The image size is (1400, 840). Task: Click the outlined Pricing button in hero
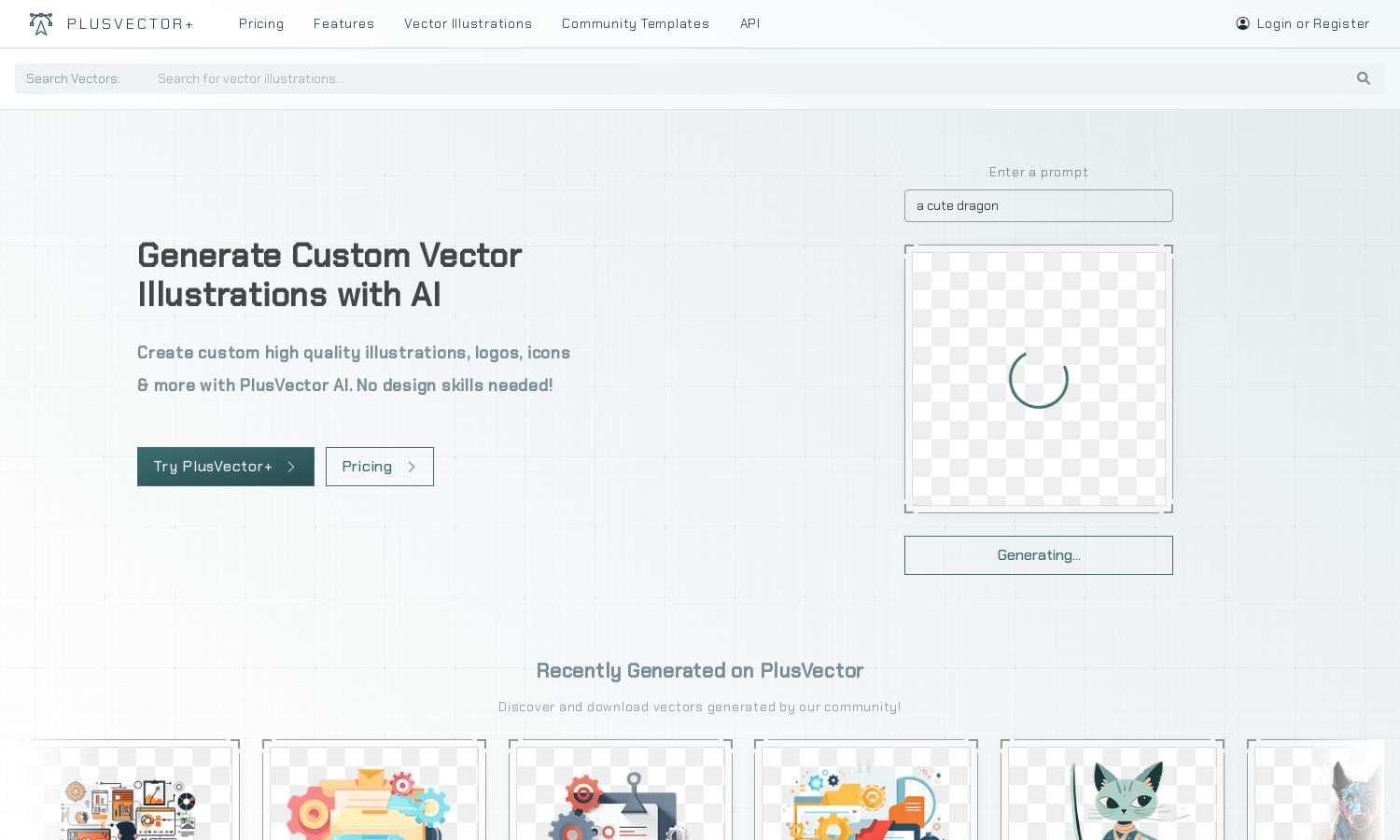click(x=380, y=467)
